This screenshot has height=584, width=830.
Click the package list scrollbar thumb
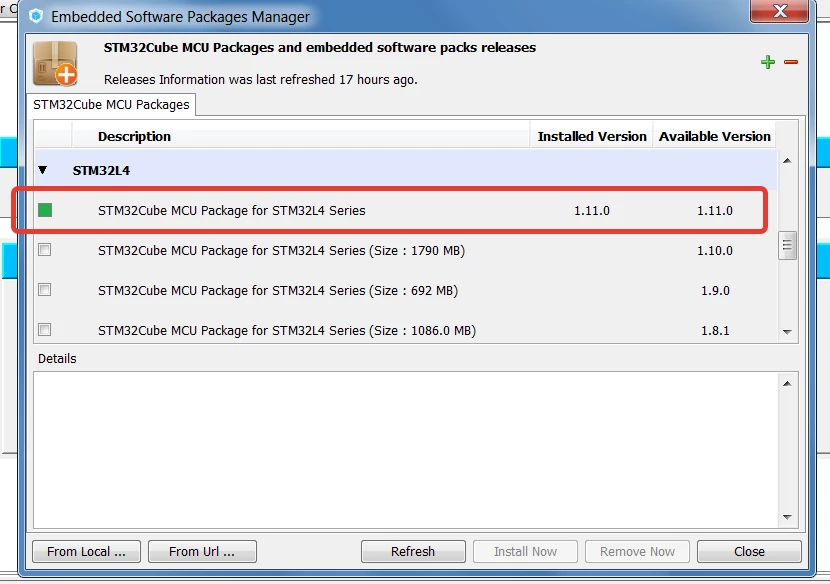pos(787,245)
